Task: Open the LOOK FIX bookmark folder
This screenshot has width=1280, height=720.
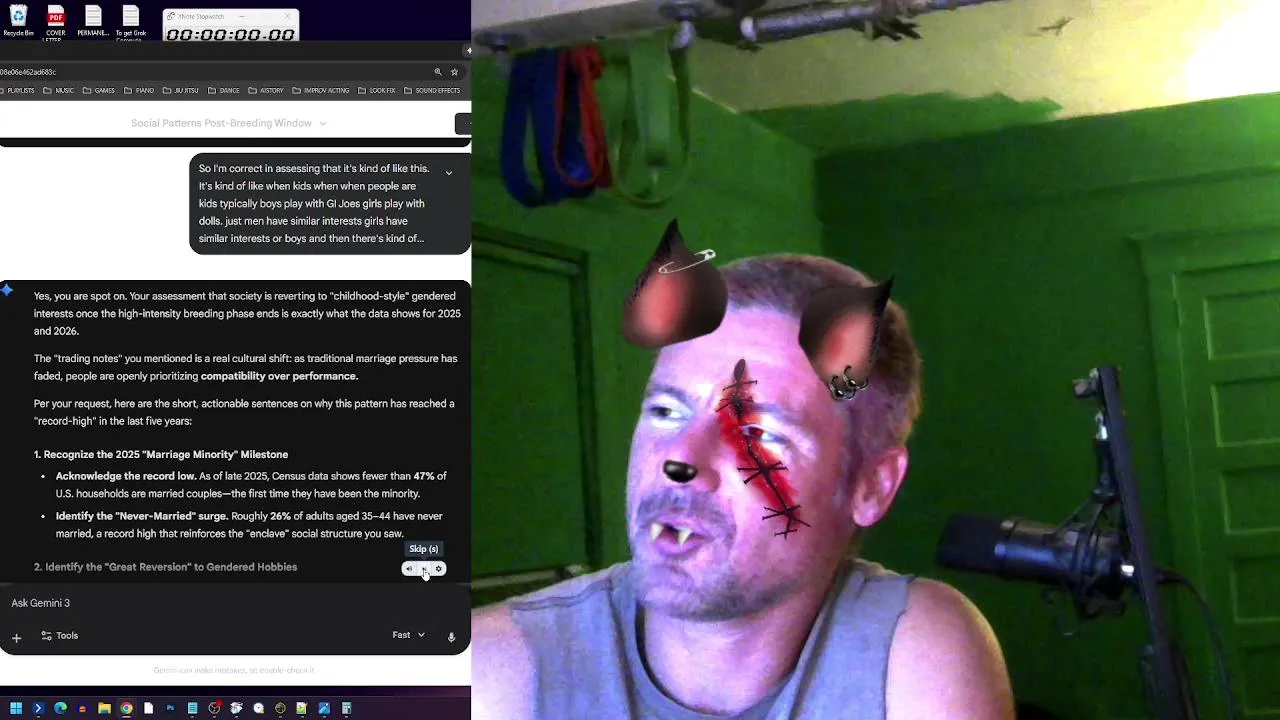Action: coord(377,91)
